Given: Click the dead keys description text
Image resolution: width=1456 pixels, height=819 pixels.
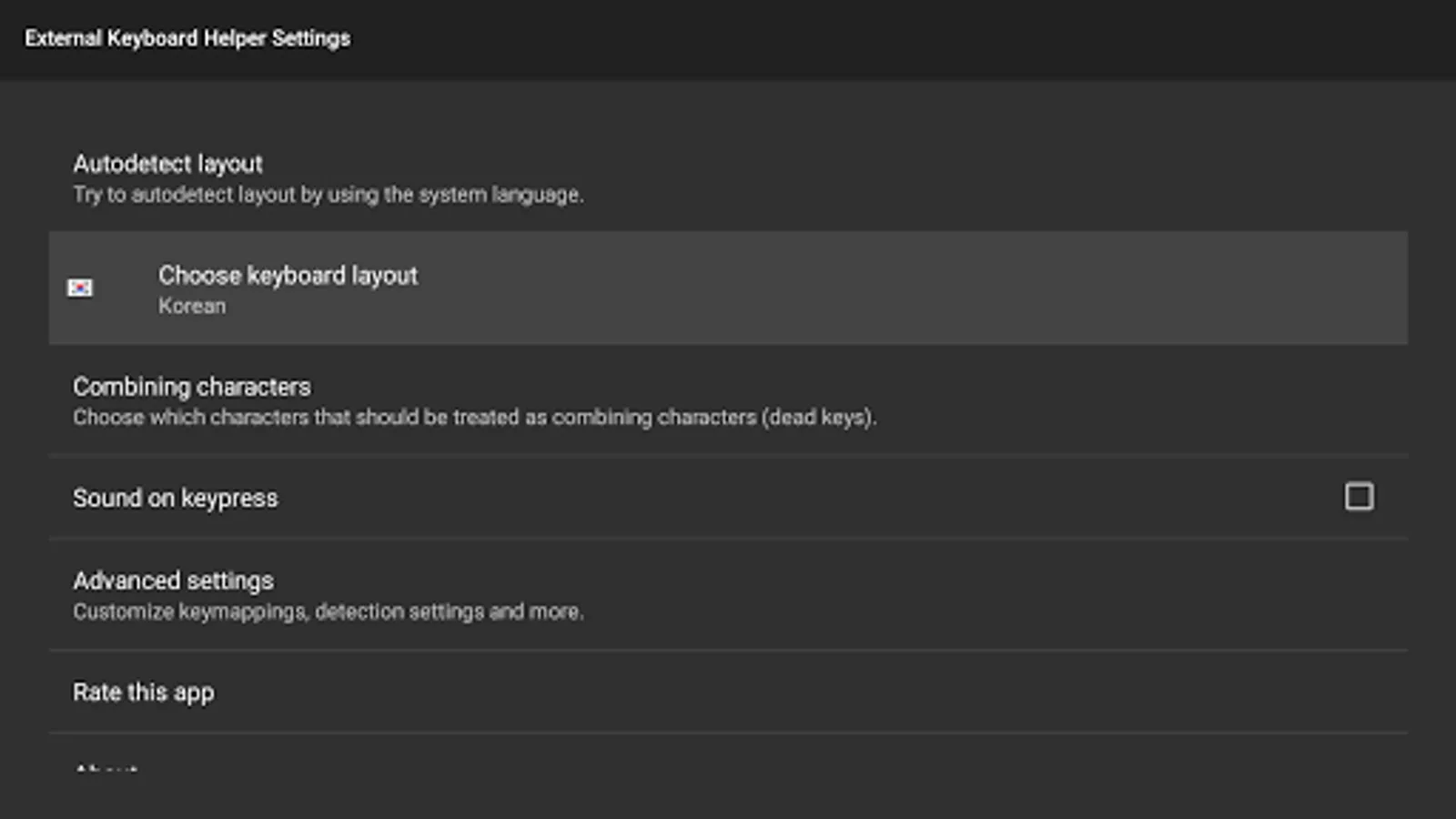Looking at the screenshot, I should (x=473, y=418).
